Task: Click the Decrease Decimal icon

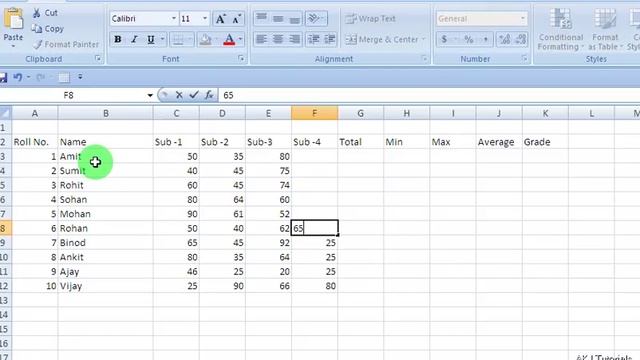Action: 520,39
